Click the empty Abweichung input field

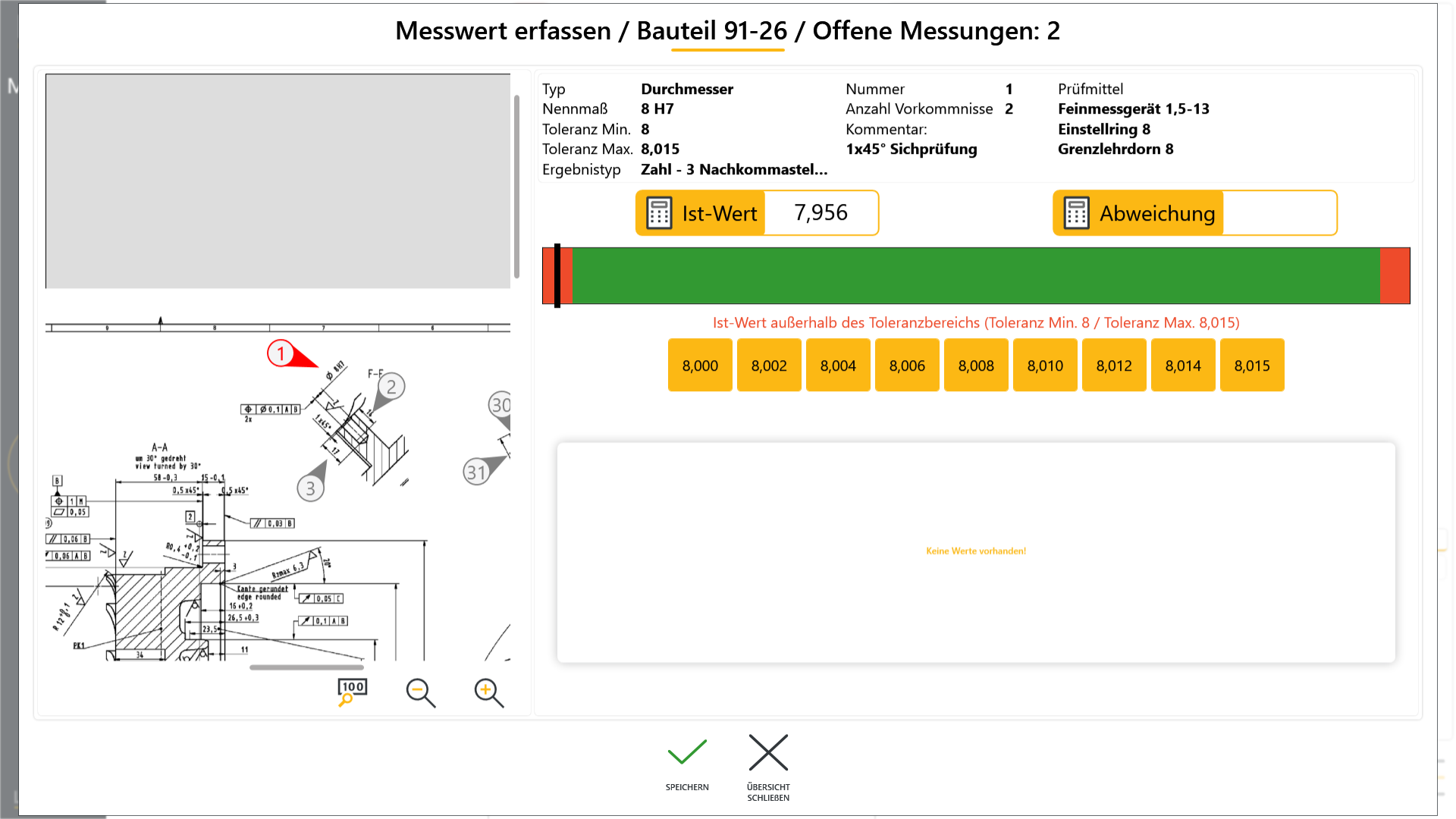pos(1279,213)
